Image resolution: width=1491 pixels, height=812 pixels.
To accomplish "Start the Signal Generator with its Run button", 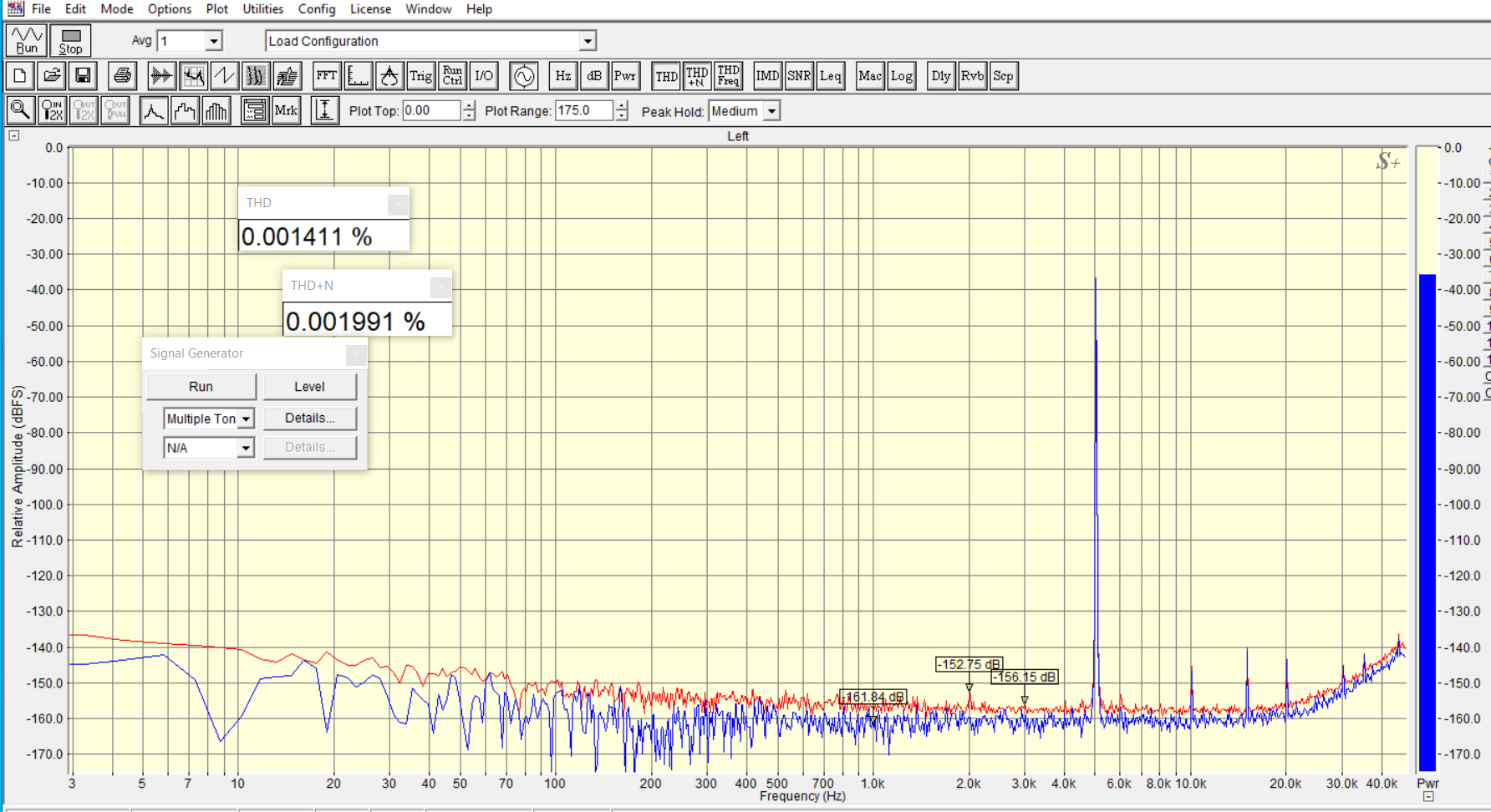I will coord(201,387).
